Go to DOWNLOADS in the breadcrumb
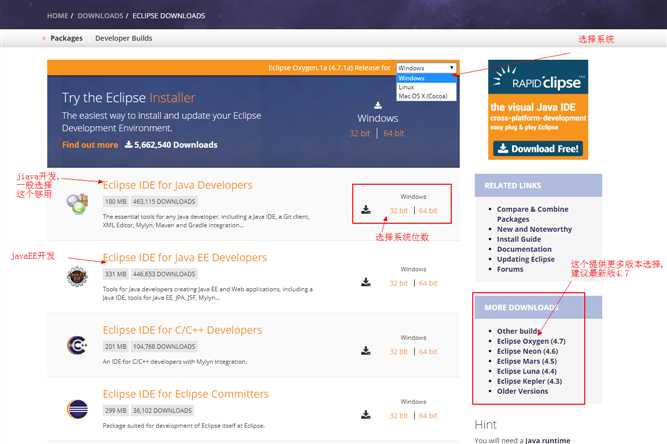The image size is (667, 444). [x=100, y=16]
